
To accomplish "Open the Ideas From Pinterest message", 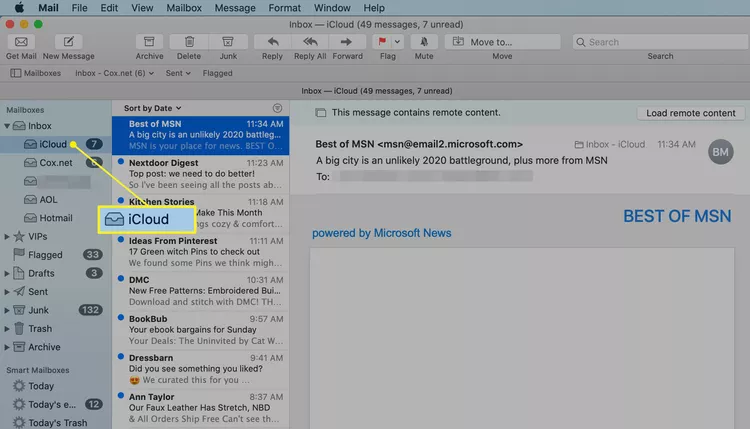I will click(x=200, y=252).
